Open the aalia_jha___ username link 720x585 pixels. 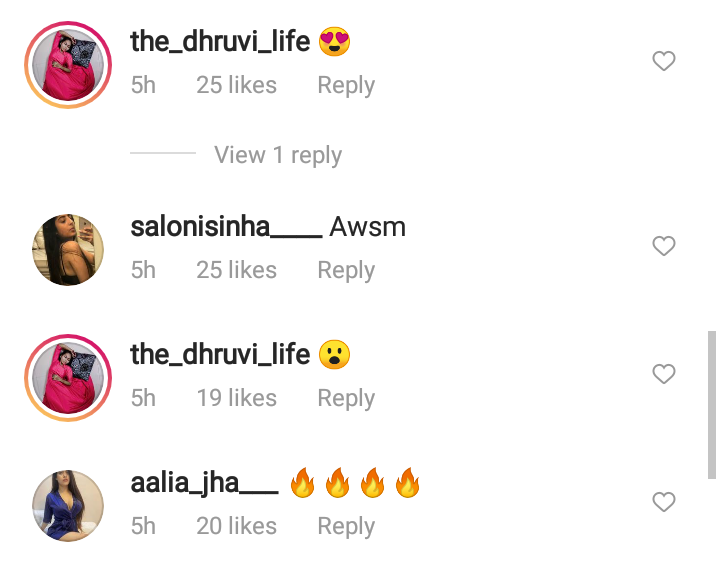click(204, 484)
